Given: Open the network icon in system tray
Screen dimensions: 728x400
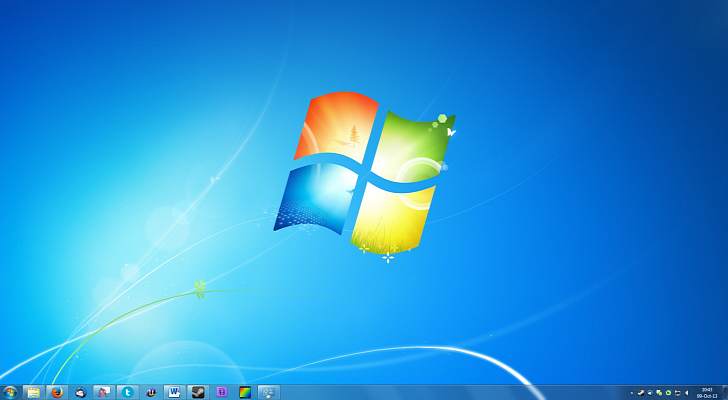Looking at the screenshot, I should (x=677, y=393).
